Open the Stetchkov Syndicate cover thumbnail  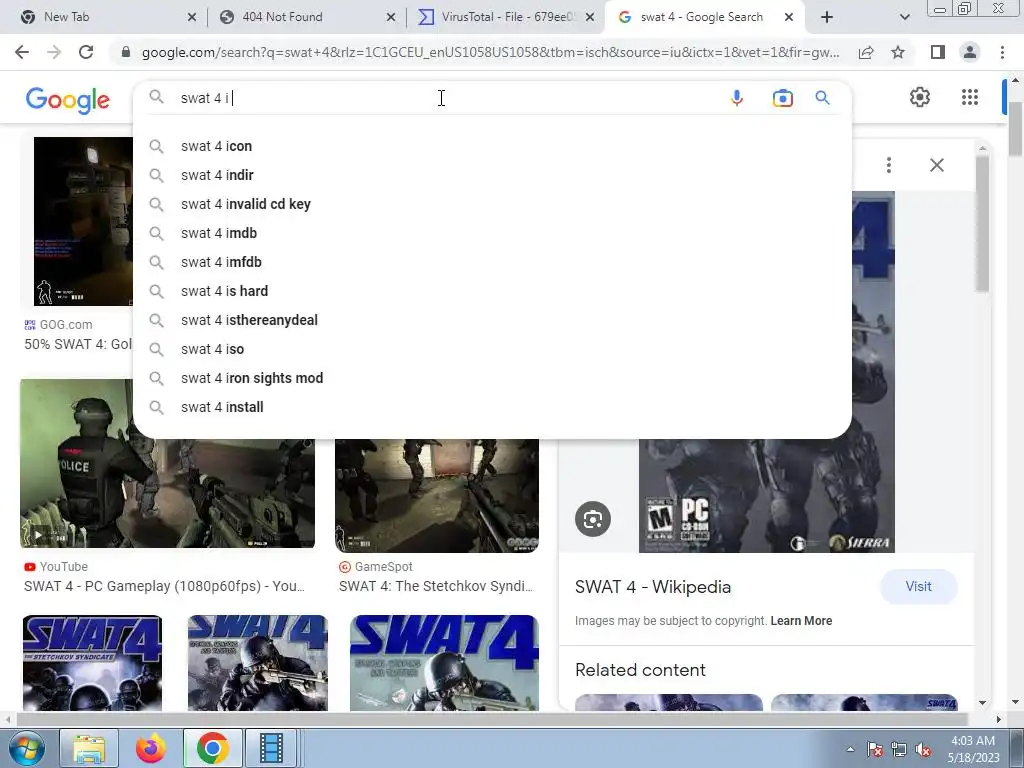click(x=92, y=663)
